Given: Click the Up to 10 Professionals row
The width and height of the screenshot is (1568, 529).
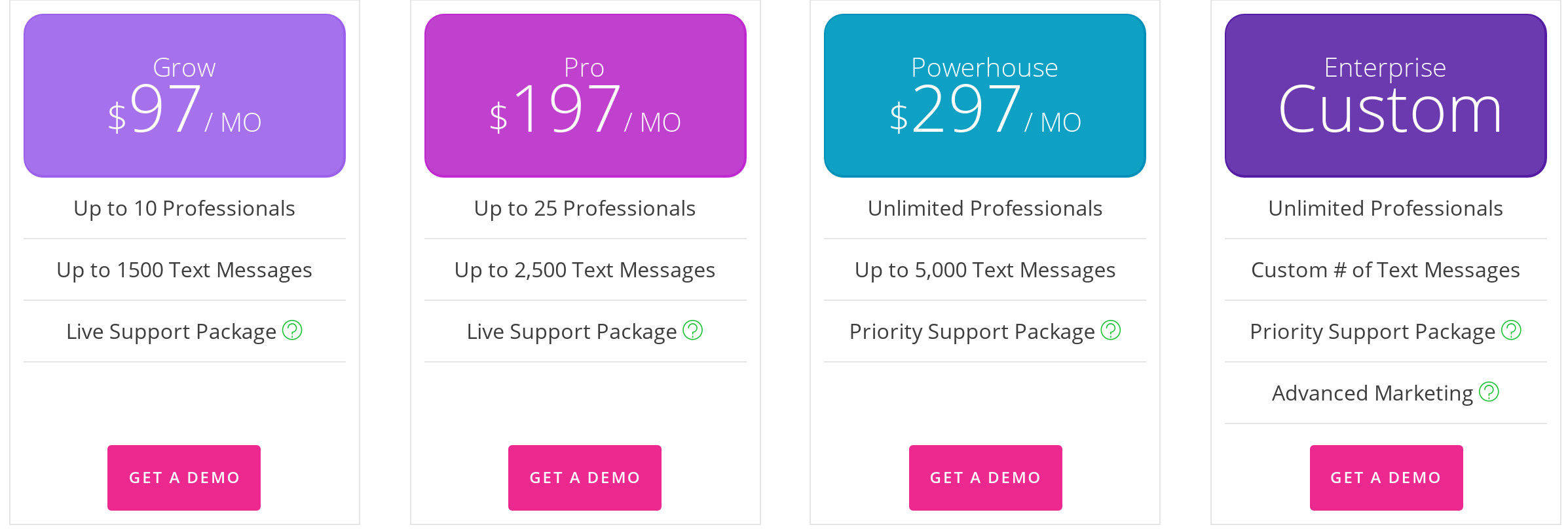Looking at the screenshot, I should tap(184, 208).
